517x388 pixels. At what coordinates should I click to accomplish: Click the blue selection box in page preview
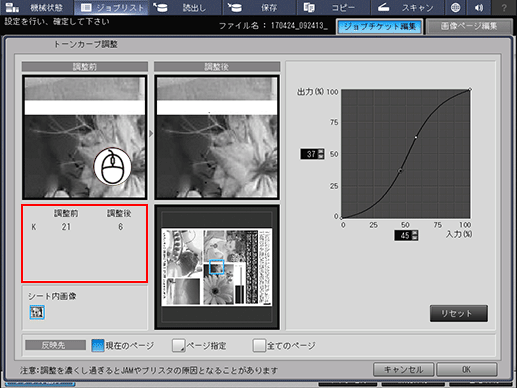pyautogui.click(x=217, y=267)
